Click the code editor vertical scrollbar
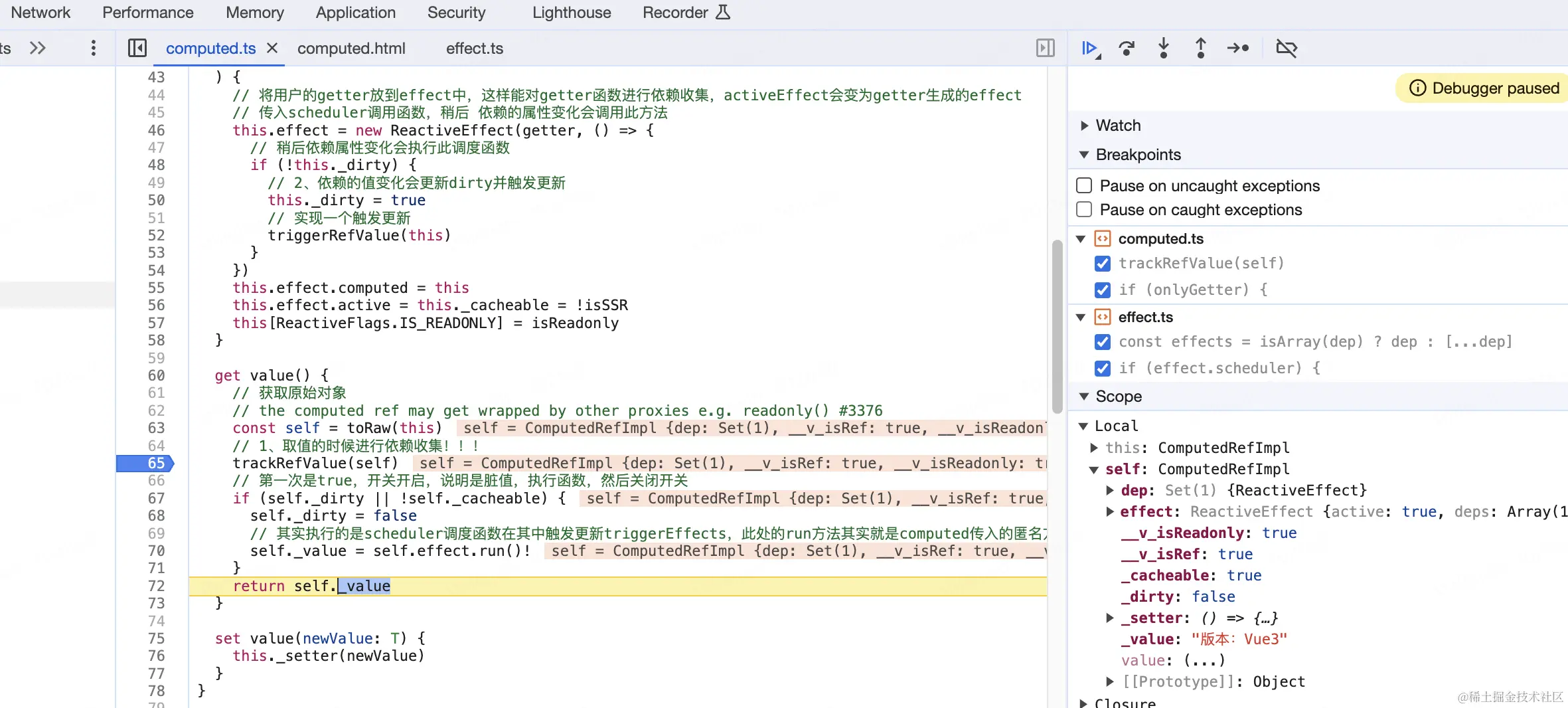 [x=1057, y=325]
